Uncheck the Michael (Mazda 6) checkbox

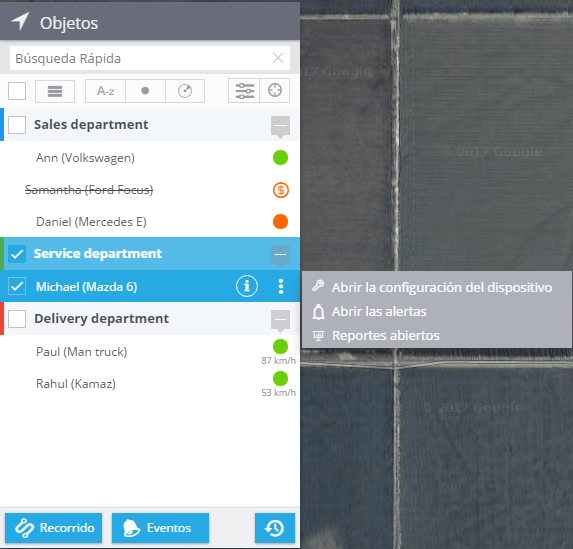click(17, 287)
